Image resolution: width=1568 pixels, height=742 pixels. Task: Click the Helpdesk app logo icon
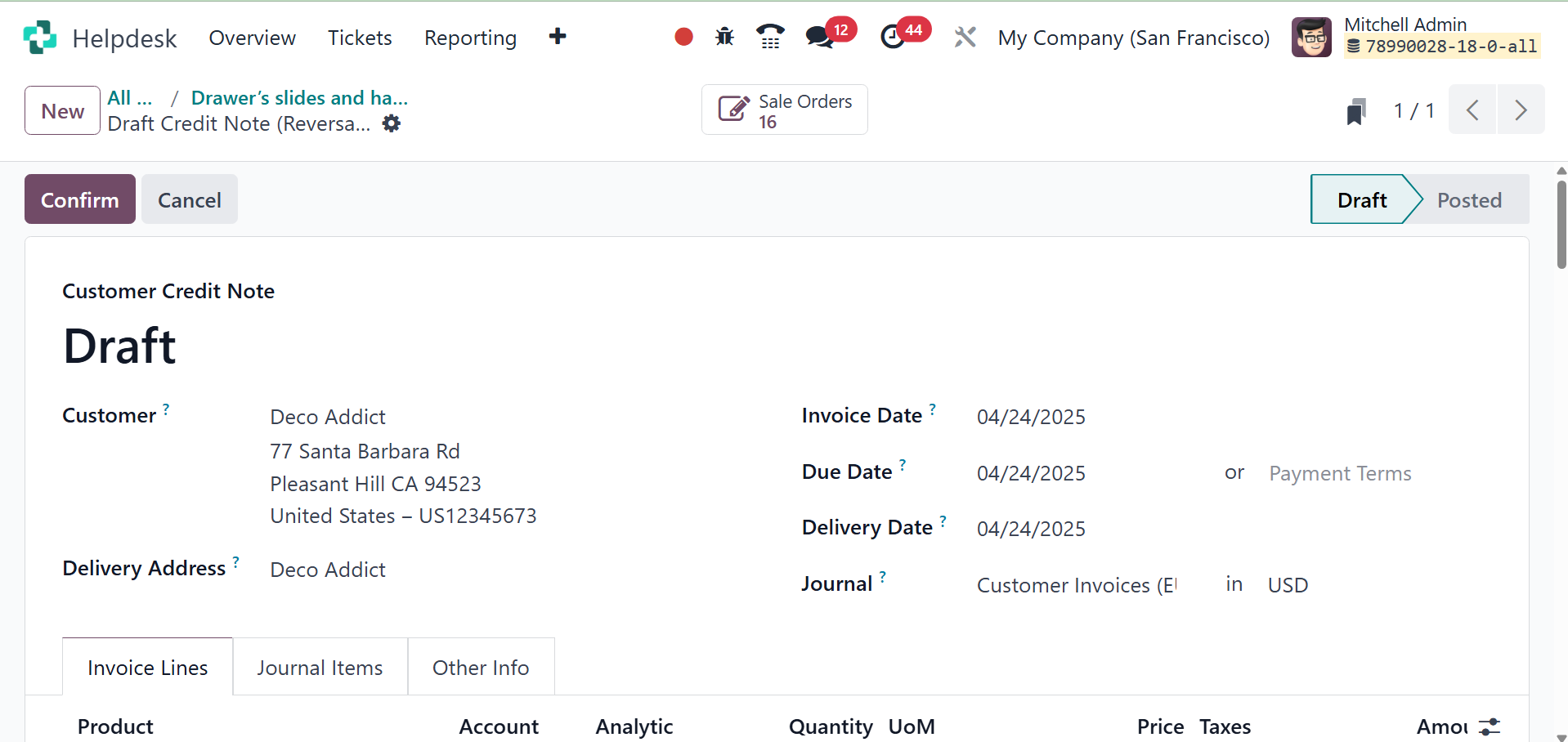coord(40,38)
